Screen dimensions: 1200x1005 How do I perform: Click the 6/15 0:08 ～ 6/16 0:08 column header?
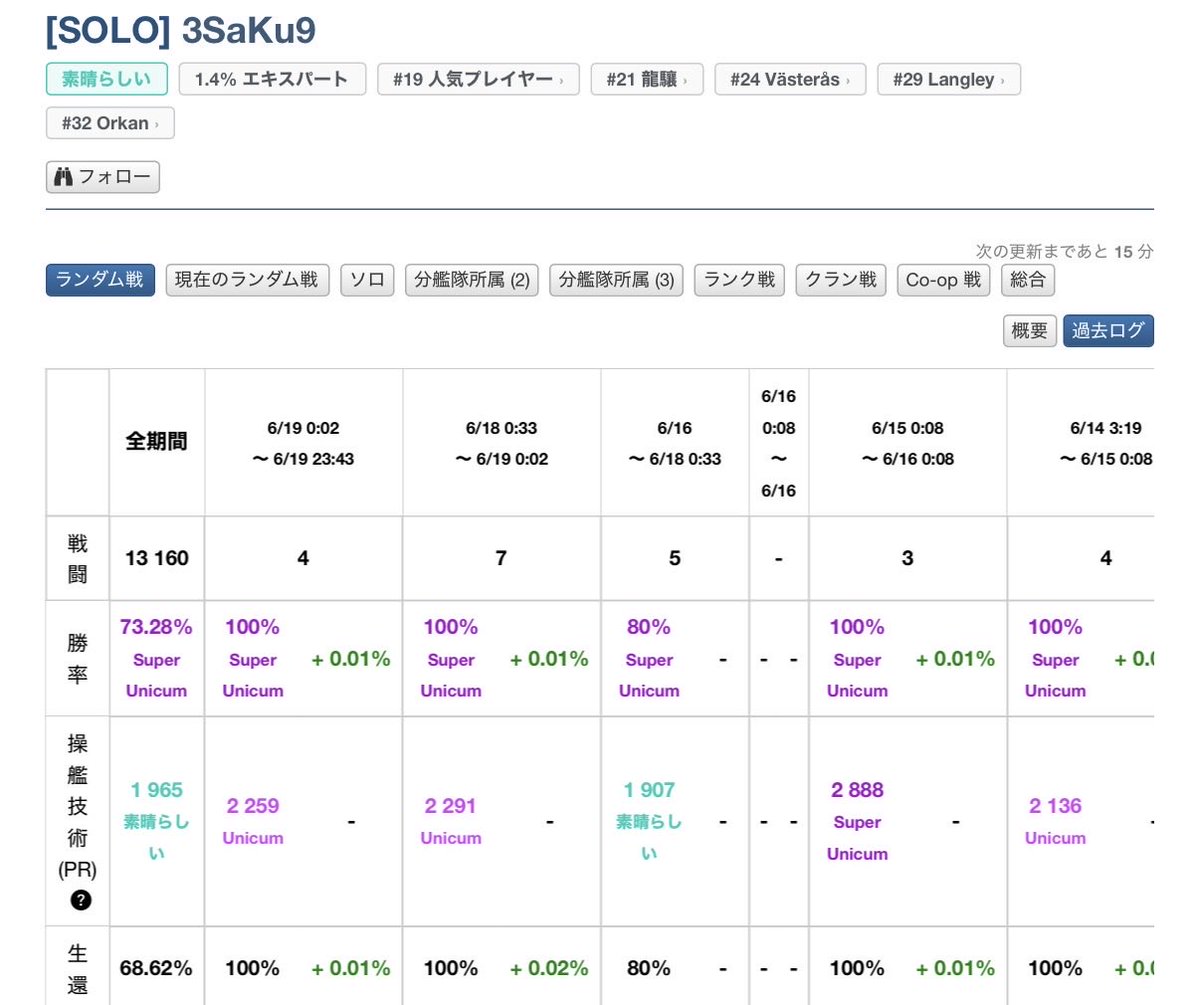(907, 443)
